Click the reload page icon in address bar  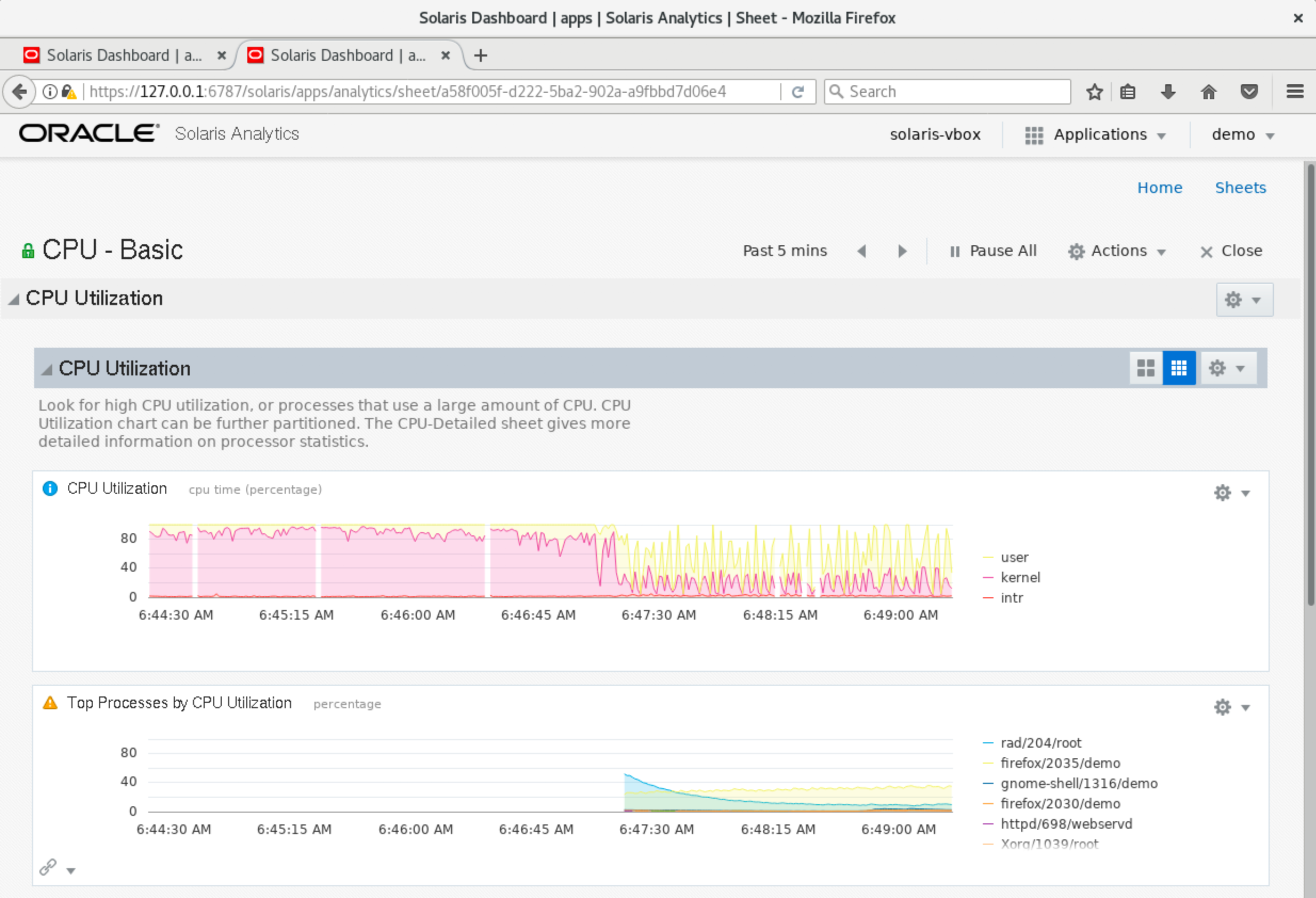coord(797,92)
